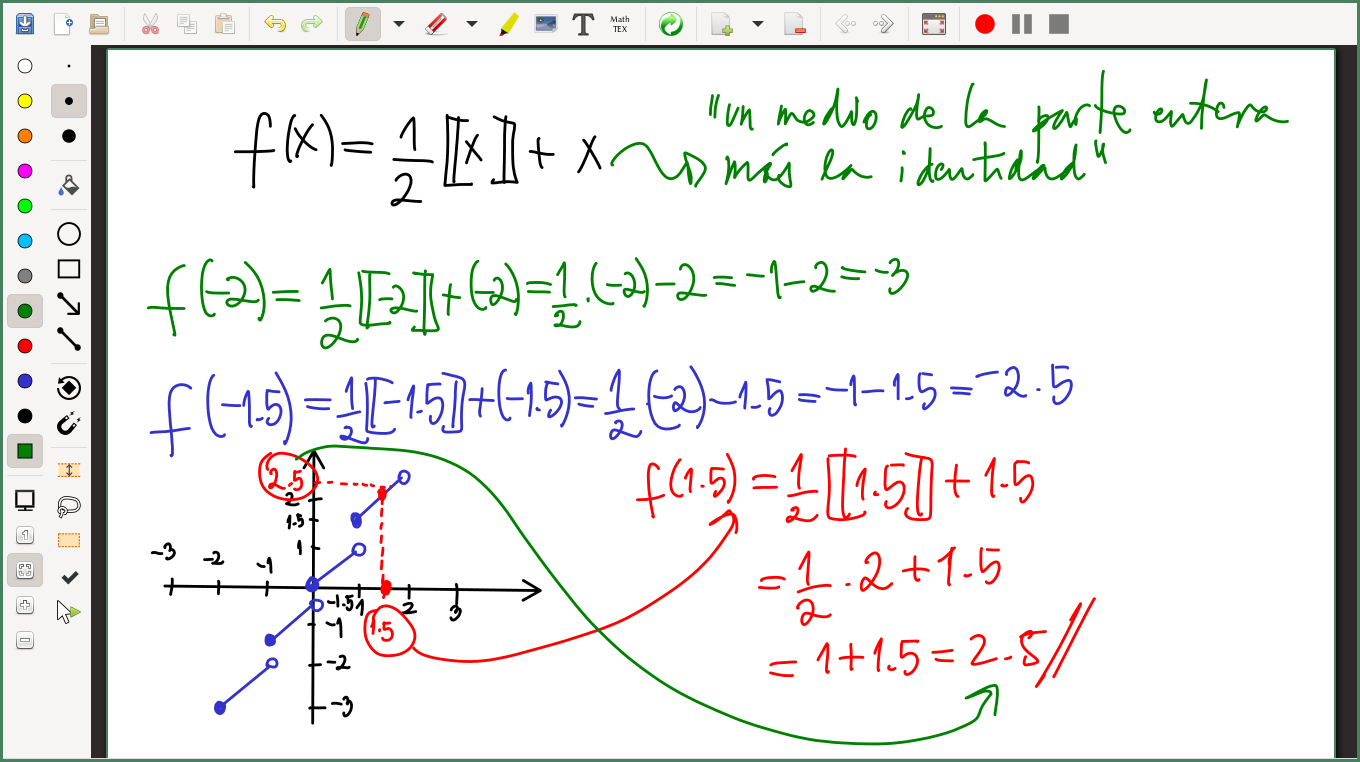
Task: Pick the yellow color swatch
Action: (x=25, y=101)
